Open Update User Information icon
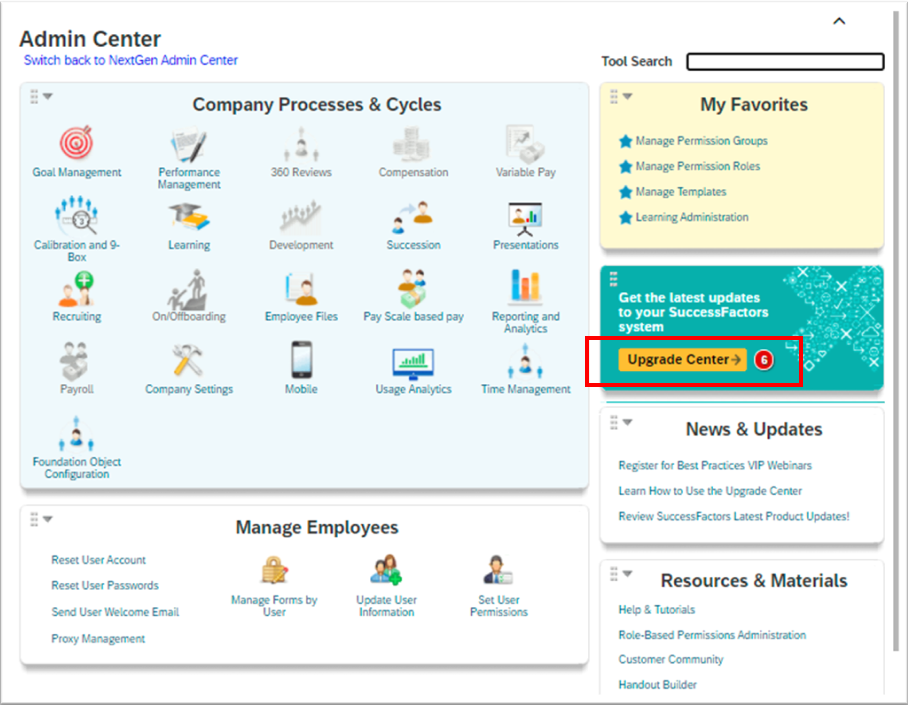This screenshot has height=705, width=908. coord(386,569)
